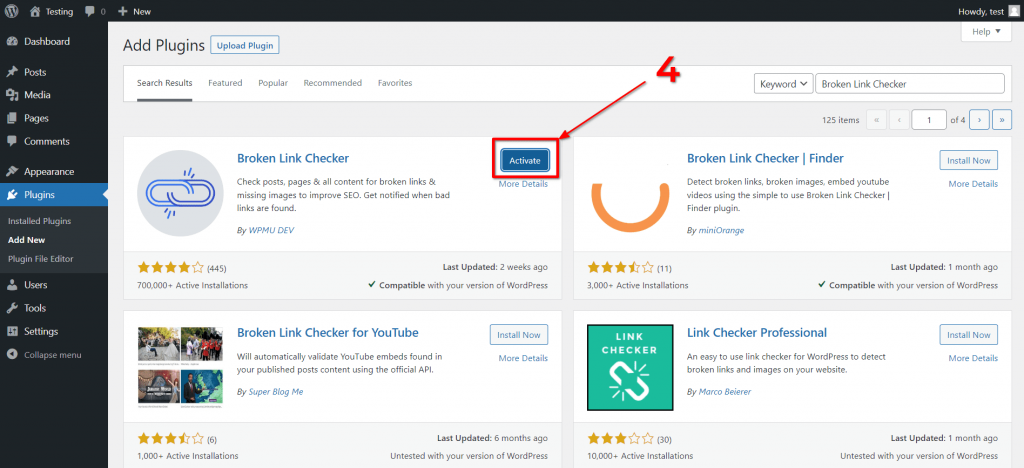Activate the Broken Link Checker plugin
Screen dimensions: 1024x468
tap(525, 161)
